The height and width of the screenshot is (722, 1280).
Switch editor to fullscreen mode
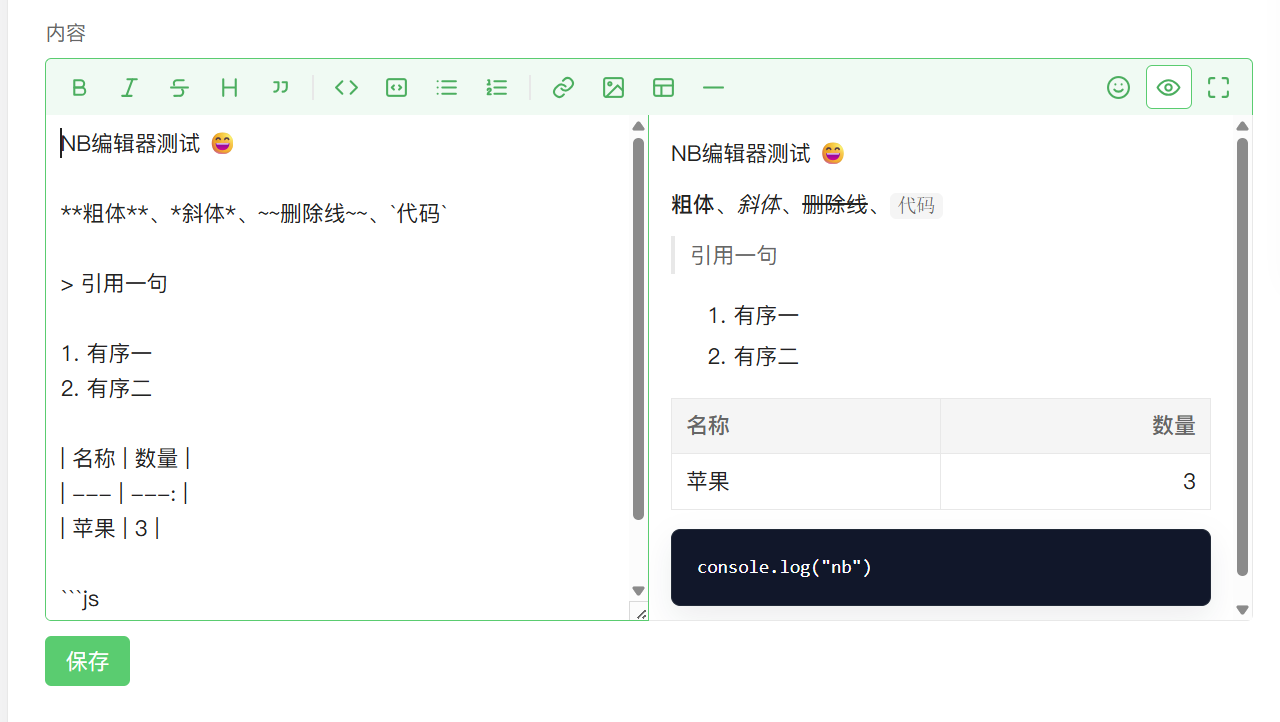click(x=1218, y=88)
